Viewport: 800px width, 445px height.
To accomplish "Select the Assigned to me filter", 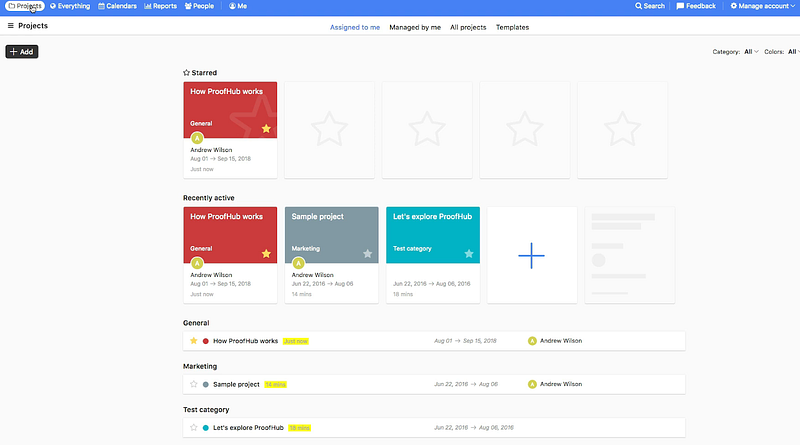I will 355,28.
